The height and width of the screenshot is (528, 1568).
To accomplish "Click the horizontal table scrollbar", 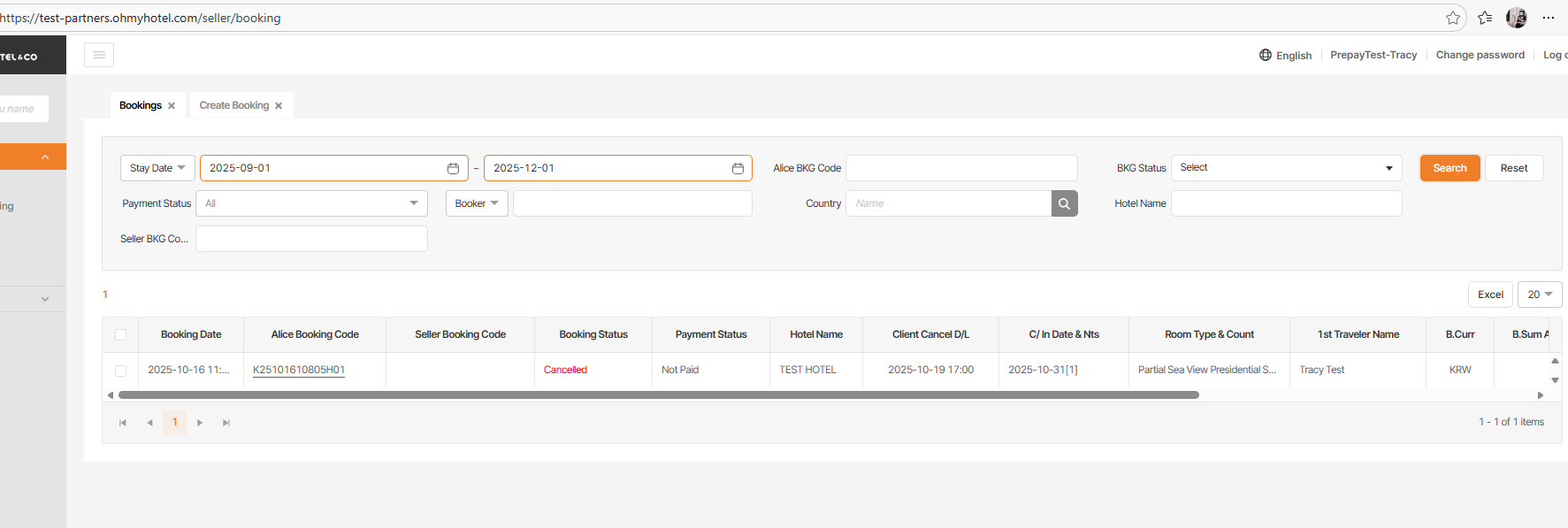I will 658,395.
